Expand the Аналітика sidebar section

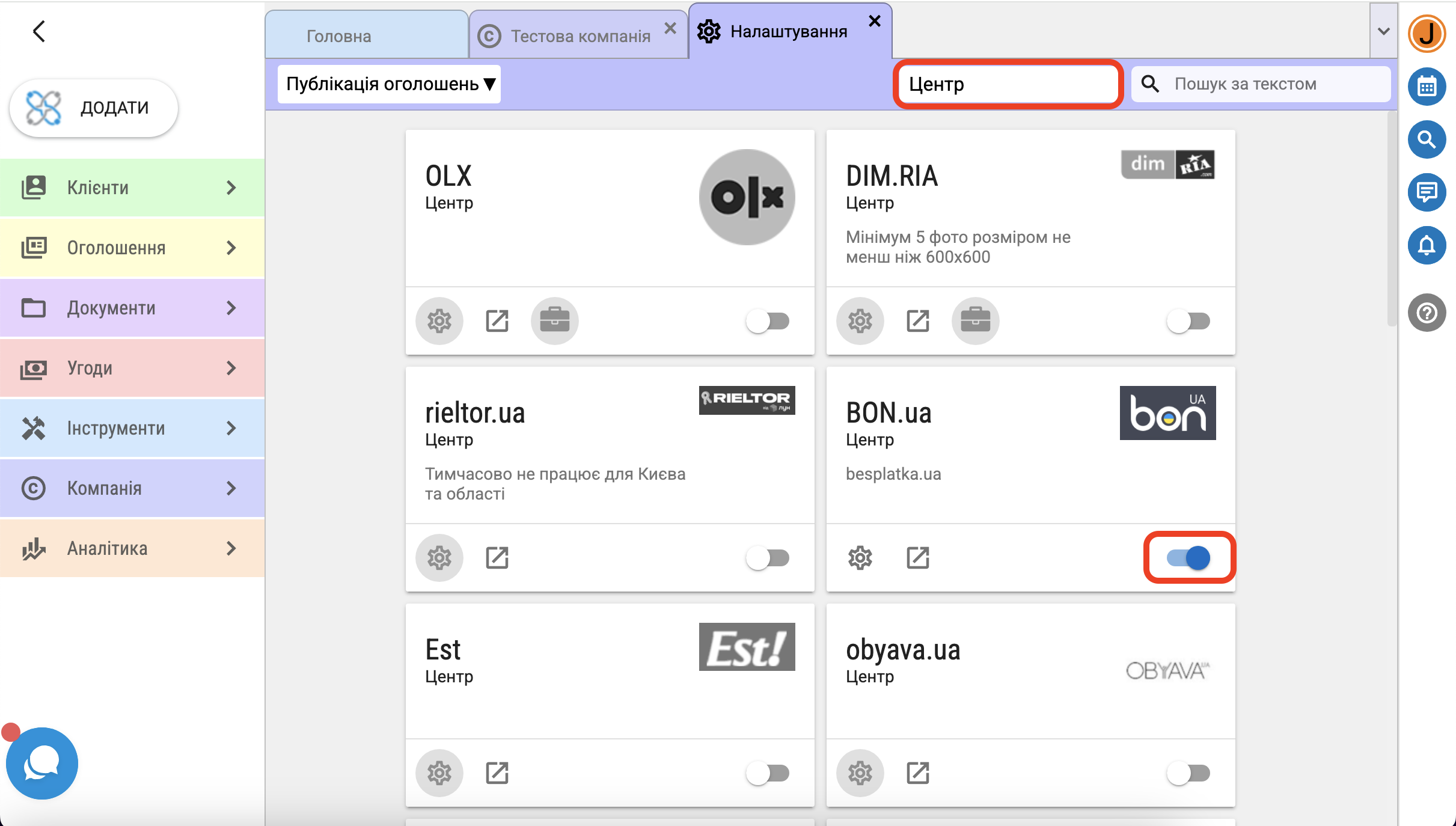coord(132,548)
